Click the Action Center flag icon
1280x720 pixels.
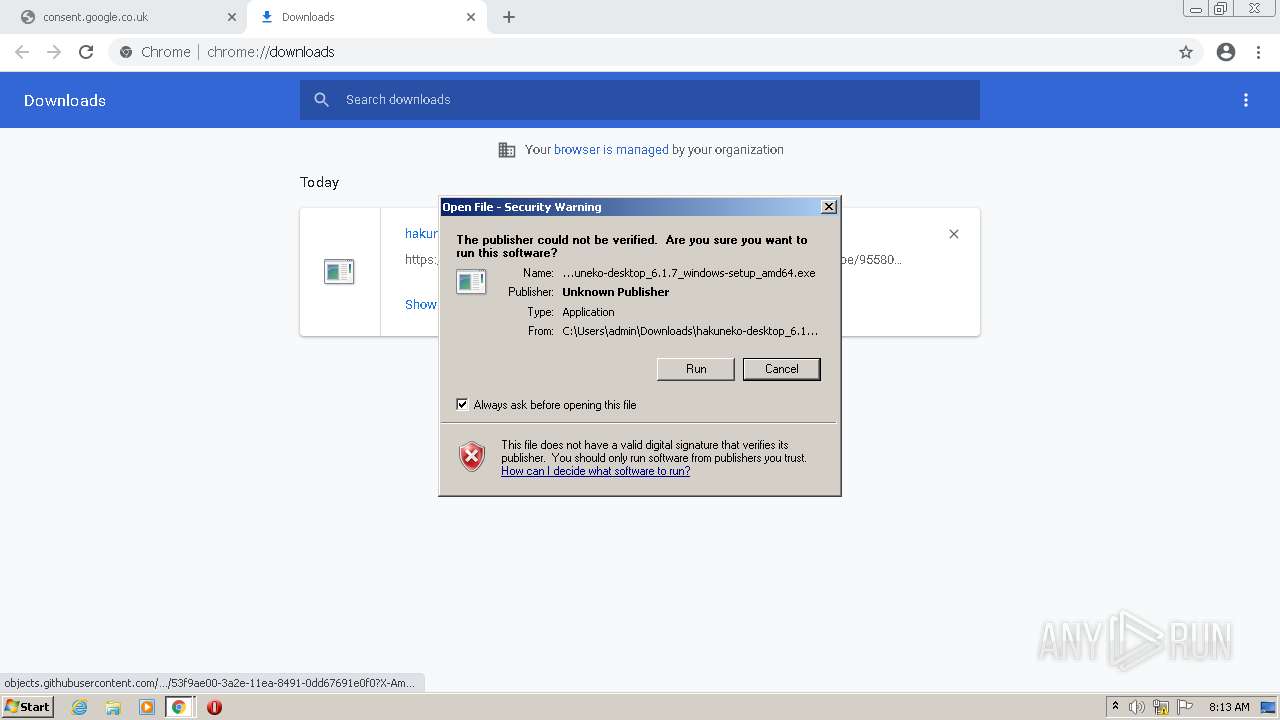click(1185, 707)
